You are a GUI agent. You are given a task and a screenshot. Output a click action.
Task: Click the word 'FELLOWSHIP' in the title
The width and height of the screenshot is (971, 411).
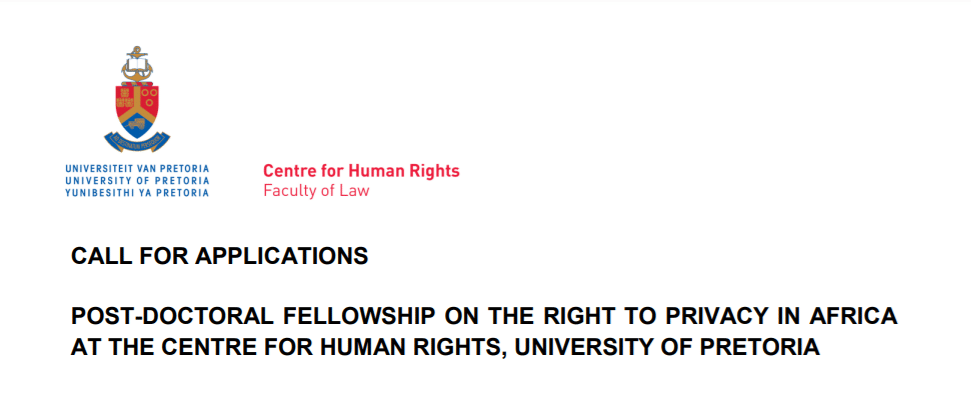(309, 317)
